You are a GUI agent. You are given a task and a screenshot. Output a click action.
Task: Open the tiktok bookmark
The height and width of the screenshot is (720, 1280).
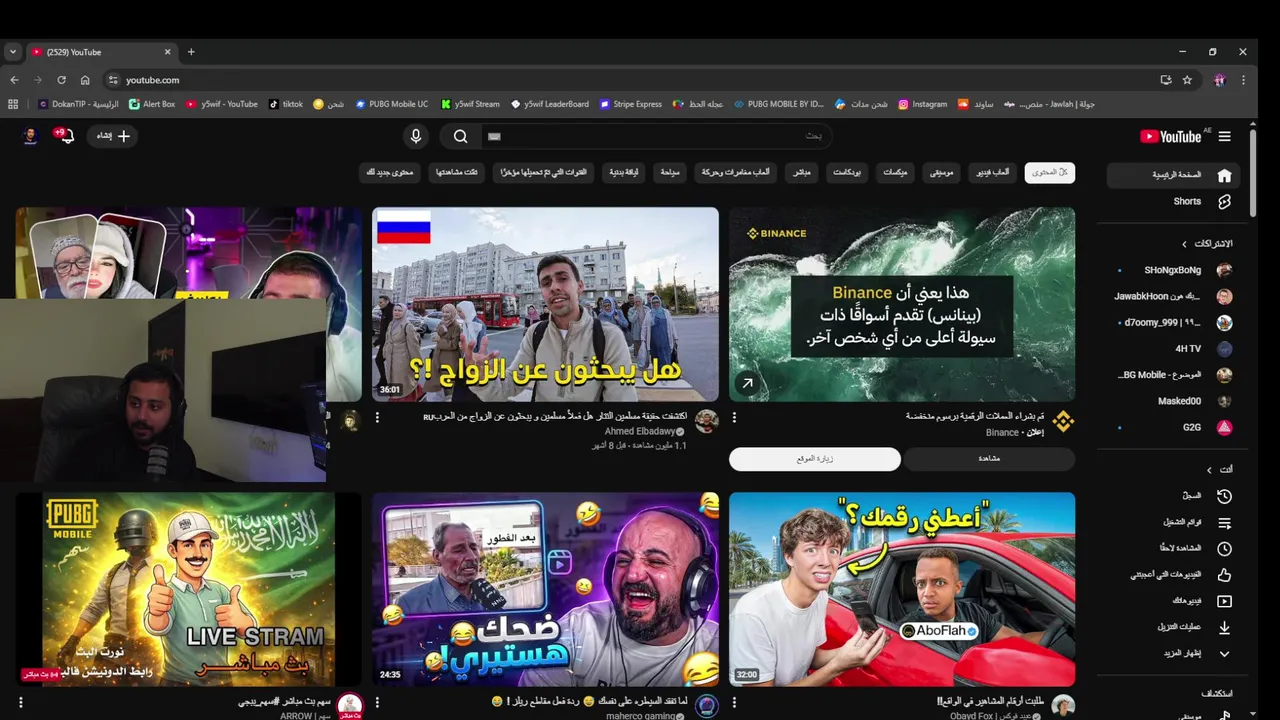click(286, 104)
